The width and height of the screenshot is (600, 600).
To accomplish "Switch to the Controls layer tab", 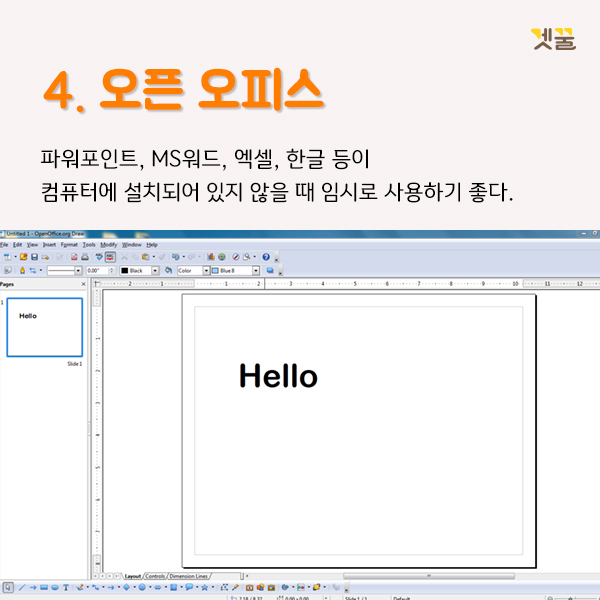I will (155, 576).
